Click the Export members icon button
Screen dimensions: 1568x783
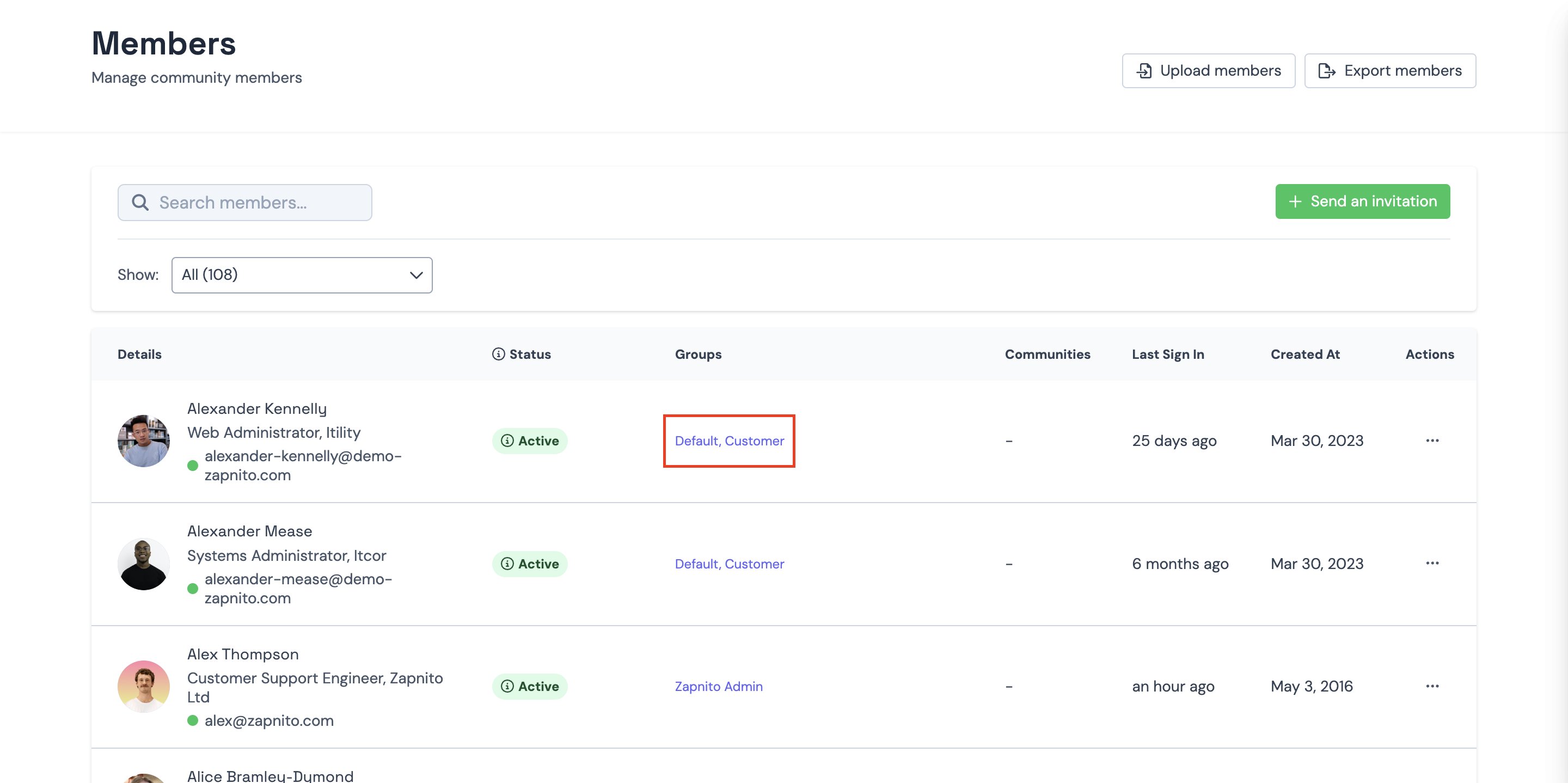[1326, 71]
